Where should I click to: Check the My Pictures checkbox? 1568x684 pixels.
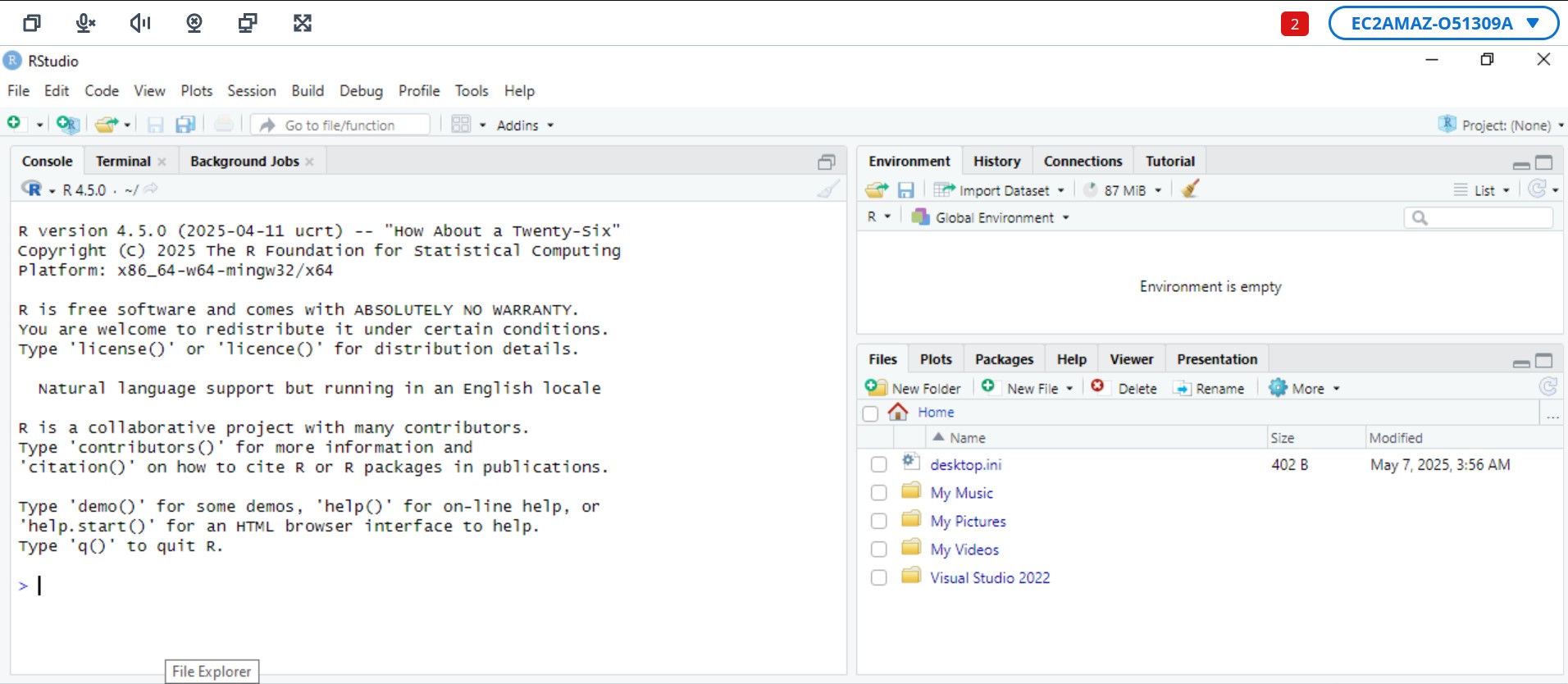878,521
